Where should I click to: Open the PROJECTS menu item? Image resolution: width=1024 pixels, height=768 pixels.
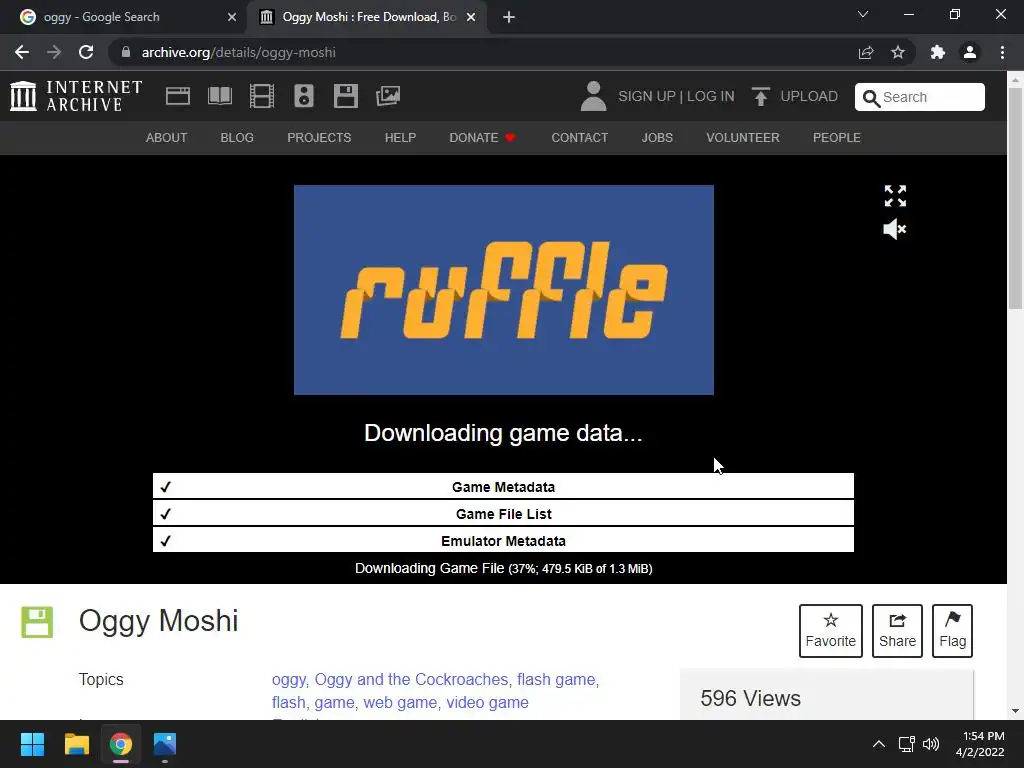pos(319,138)
